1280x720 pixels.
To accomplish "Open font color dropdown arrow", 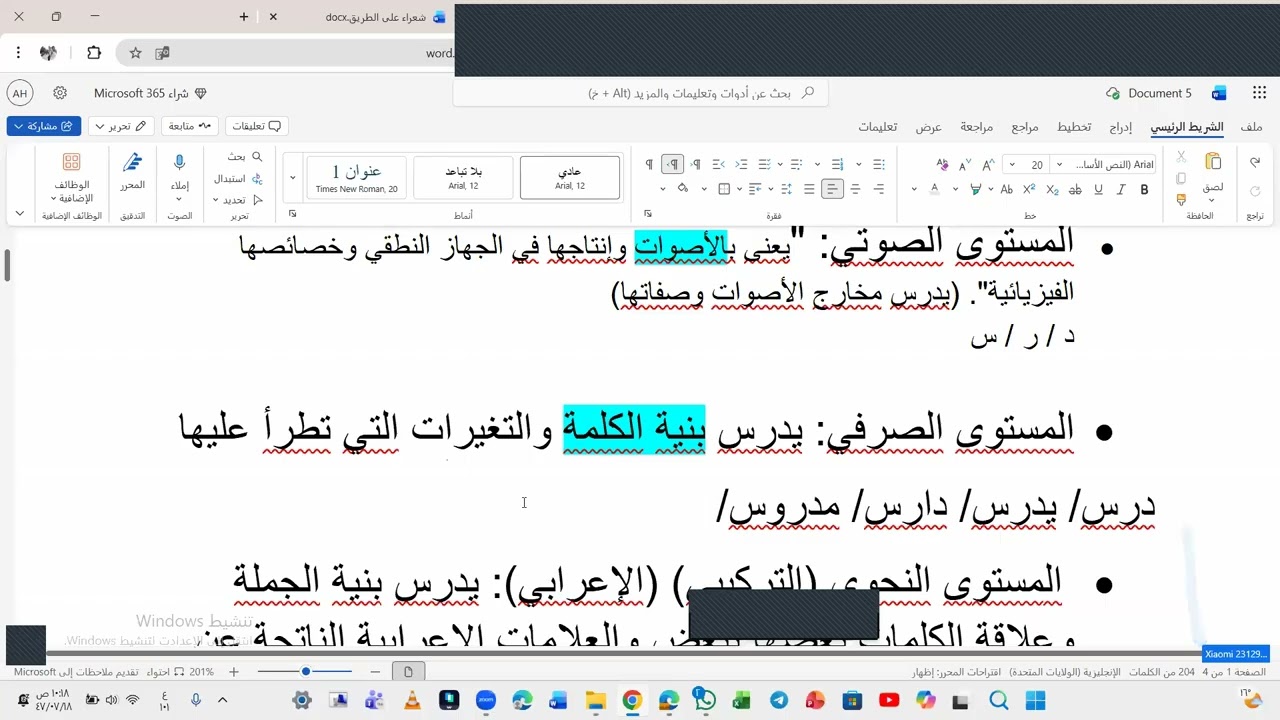I will tap(914, 189).
